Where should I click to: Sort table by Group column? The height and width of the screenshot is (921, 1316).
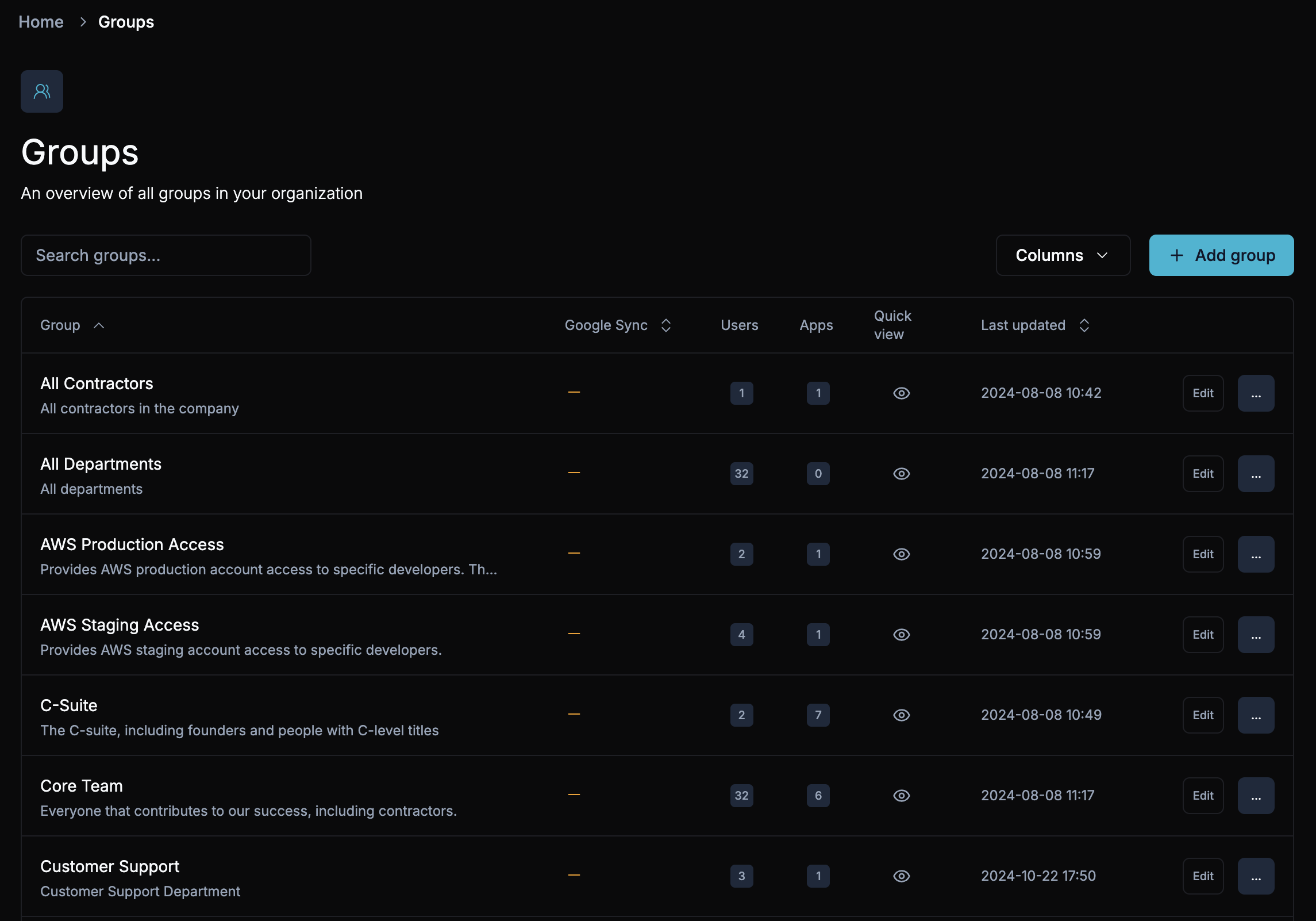[72, 325]
